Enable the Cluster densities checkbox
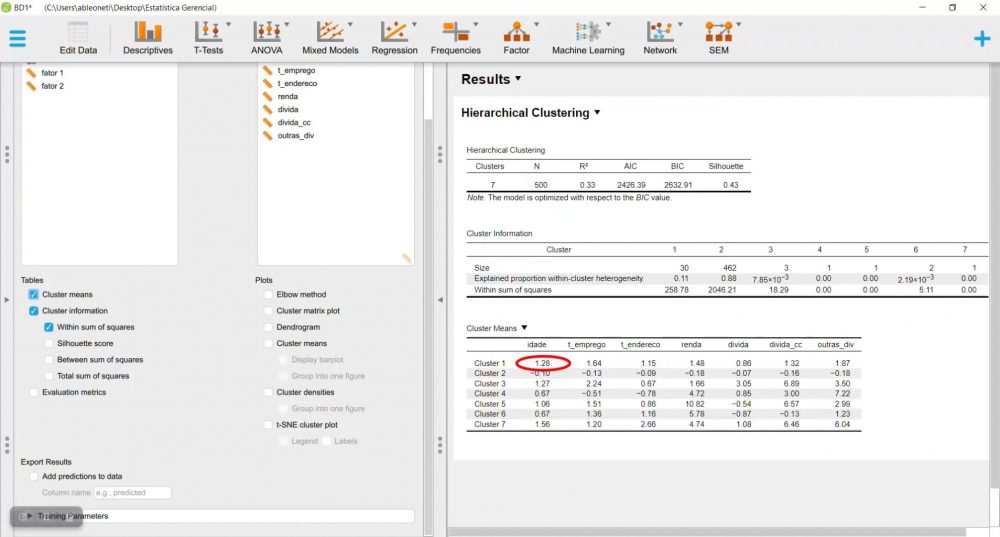This screenshot has width=1000, height=537. (x=268, y=392)
